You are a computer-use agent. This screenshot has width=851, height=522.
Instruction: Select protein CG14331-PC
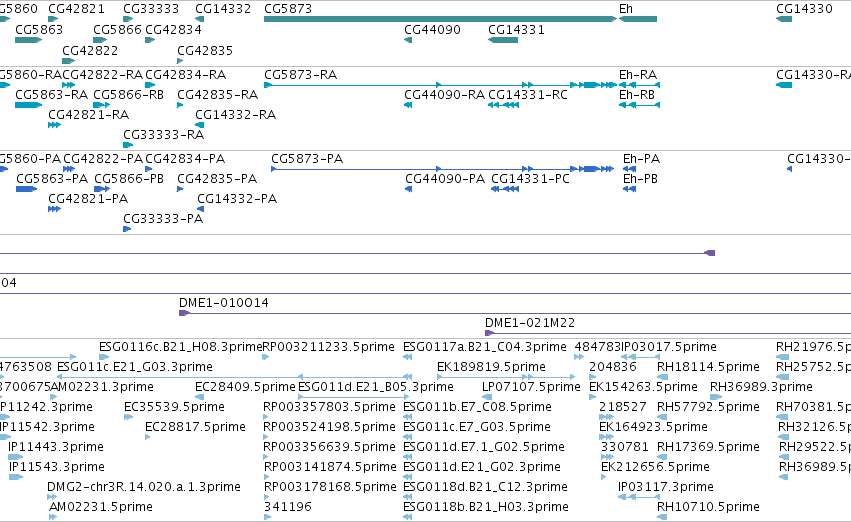click(530, 179)
